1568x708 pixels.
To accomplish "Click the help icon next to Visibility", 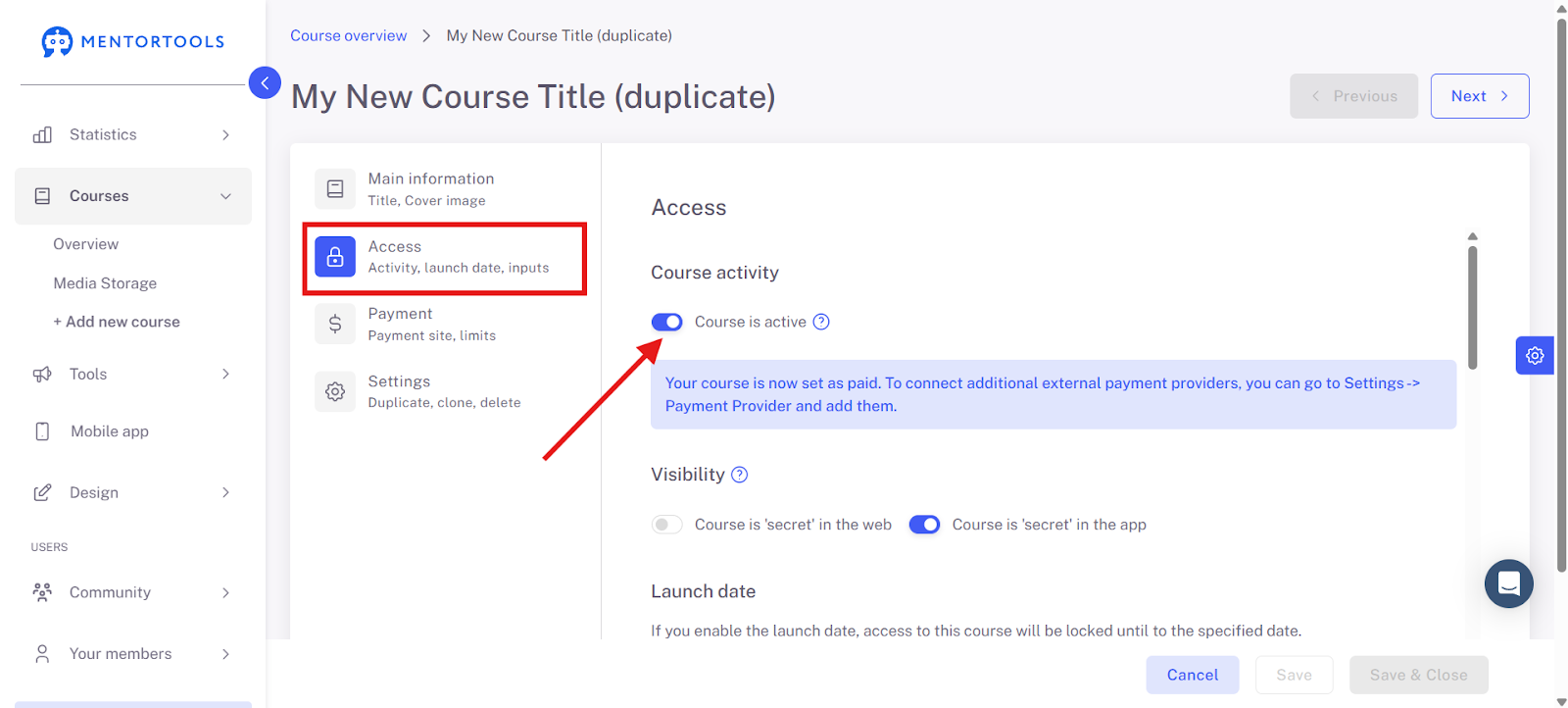I will (740, 475).
